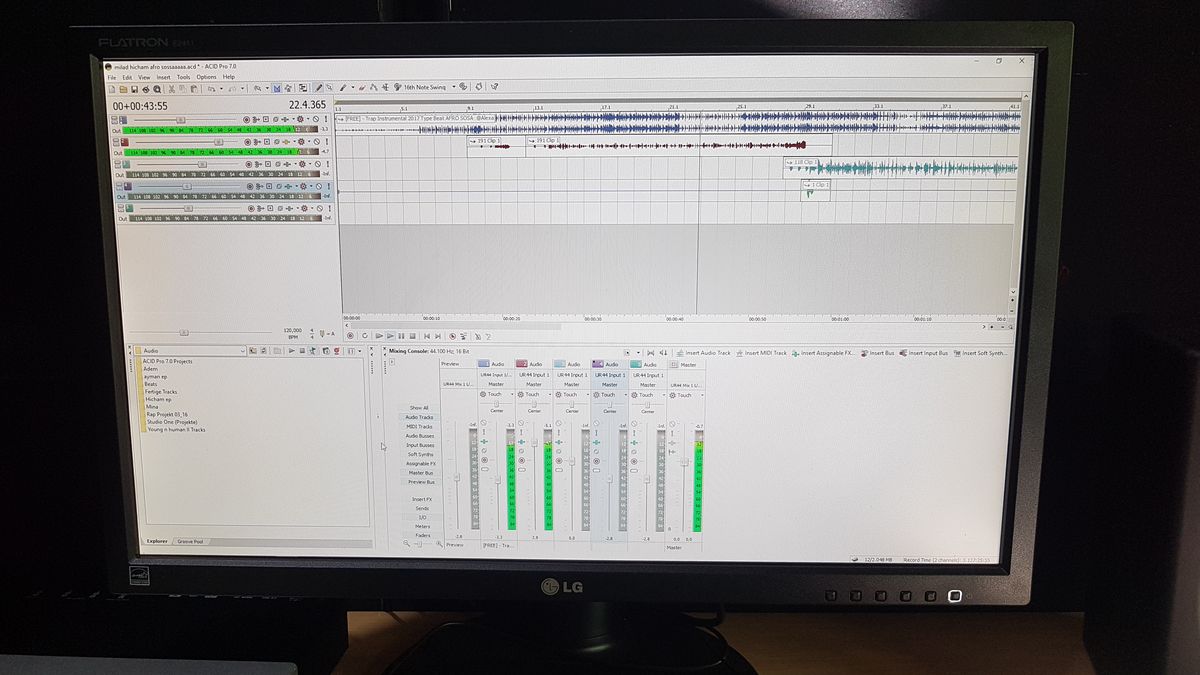Click the transport Stop button
Image resolution: width=1200 pixels, height=675 pixels.
[413, 336]
